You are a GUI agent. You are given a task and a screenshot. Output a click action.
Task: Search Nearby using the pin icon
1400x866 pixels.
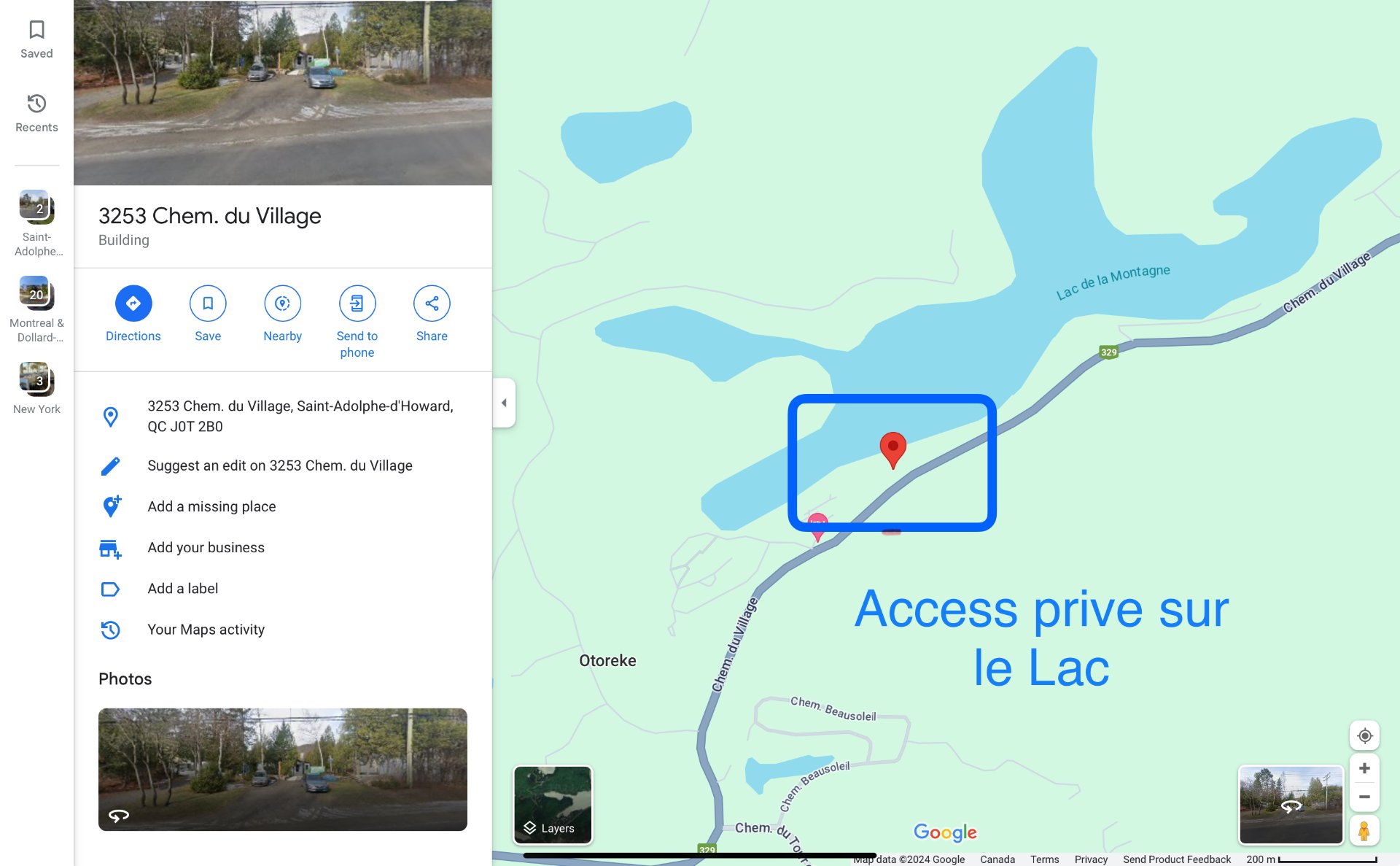pos(282,304)
